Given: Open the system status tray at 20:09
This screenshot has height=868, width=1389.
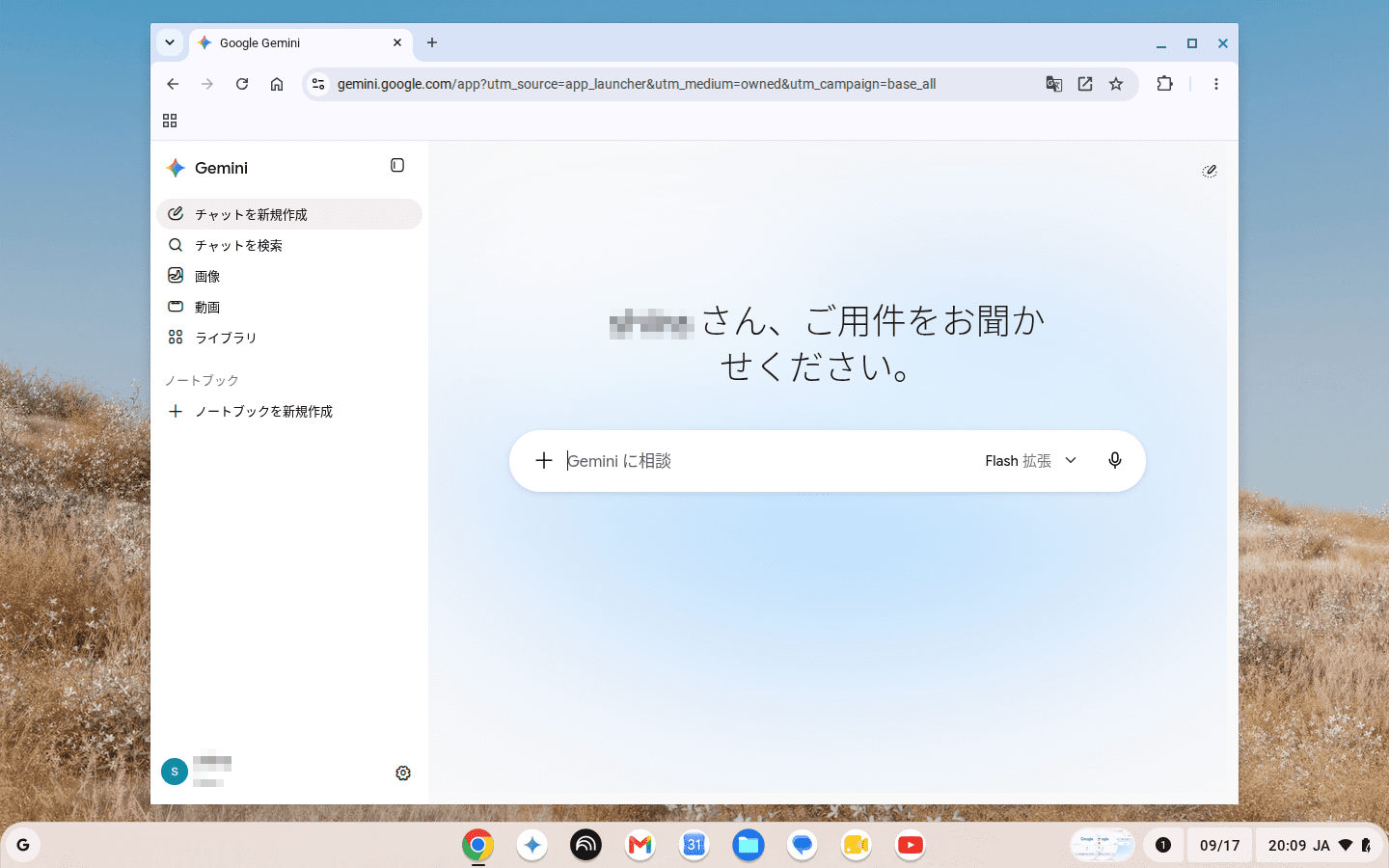Looking at the screenshot, I should [1319, 845].
